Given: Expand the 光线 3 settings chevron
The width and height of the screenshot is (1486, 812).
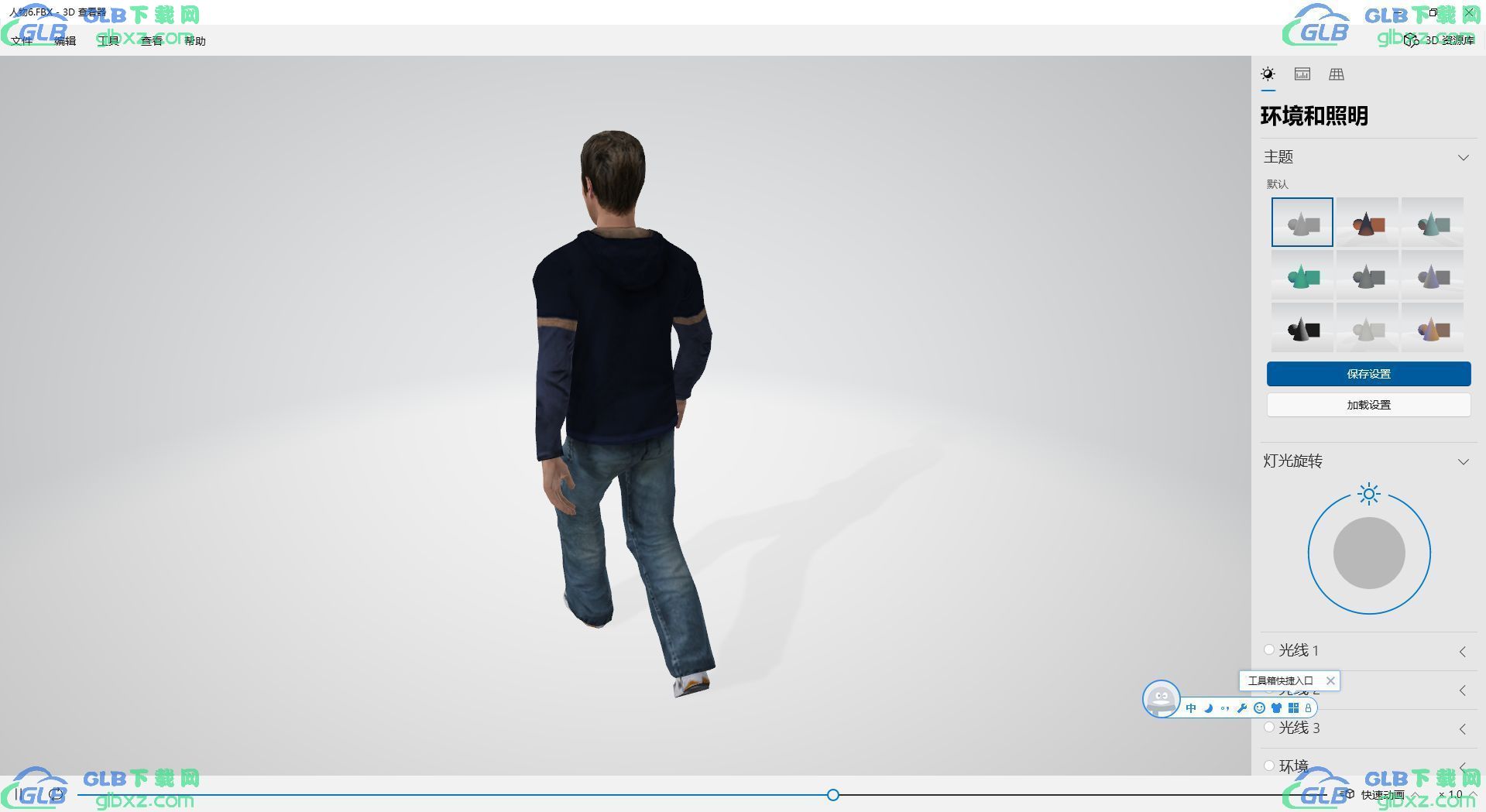Looking at the screenshot, I should pos(1462,729).
